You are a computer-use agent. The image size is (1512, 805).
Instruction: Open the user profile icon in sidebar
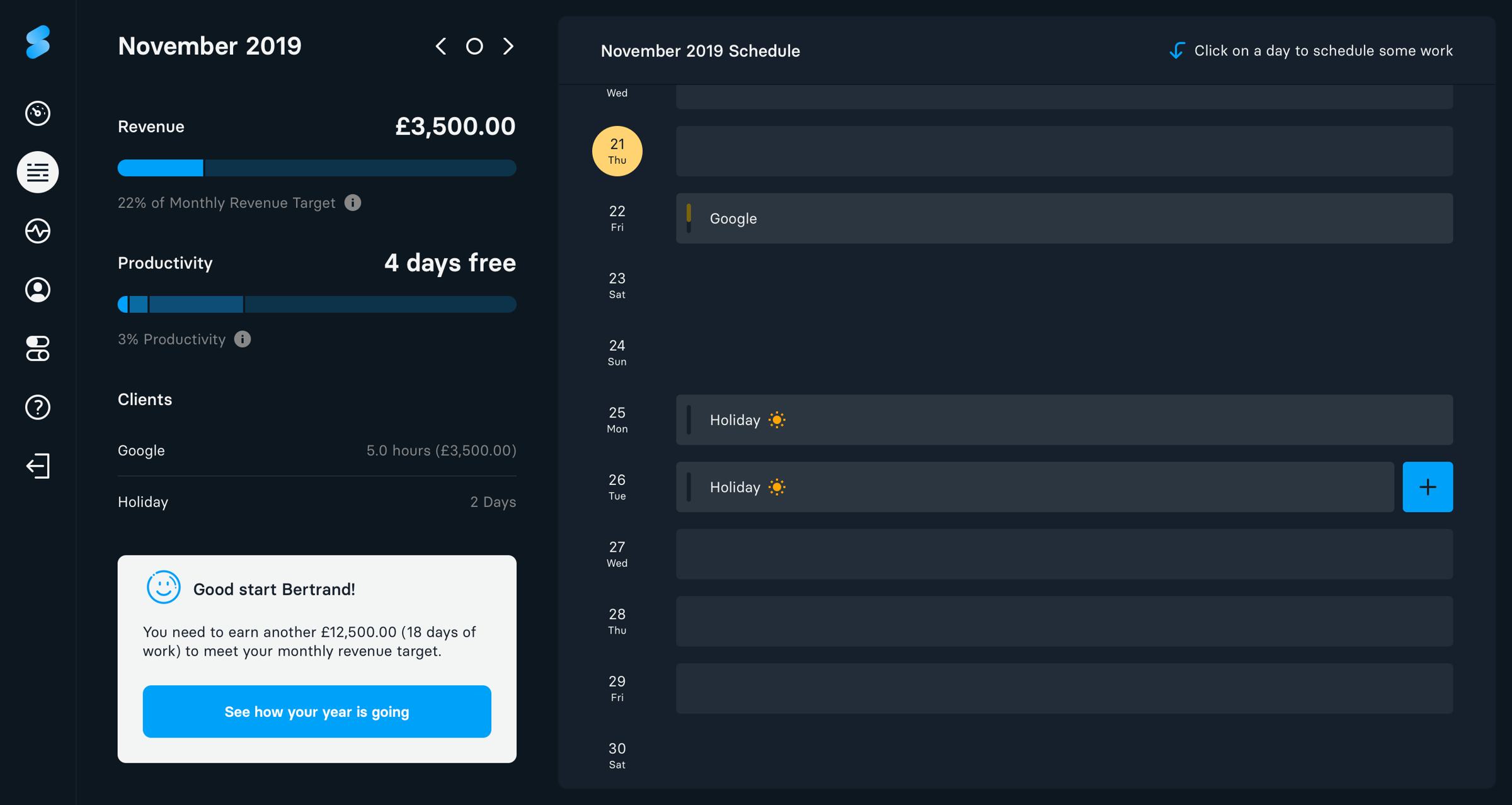pyautogui.click(x=38, y=290)
